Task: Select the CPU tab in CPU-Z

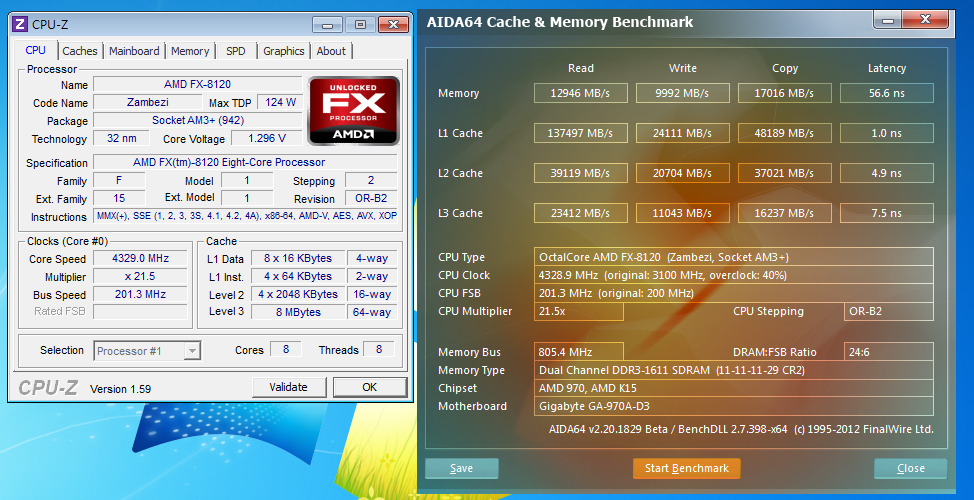Action: coord(35,50)
